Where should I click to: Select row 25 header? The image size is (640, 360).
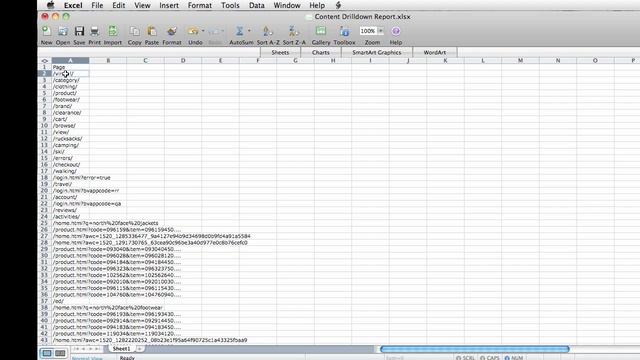(x=44, y=223)
